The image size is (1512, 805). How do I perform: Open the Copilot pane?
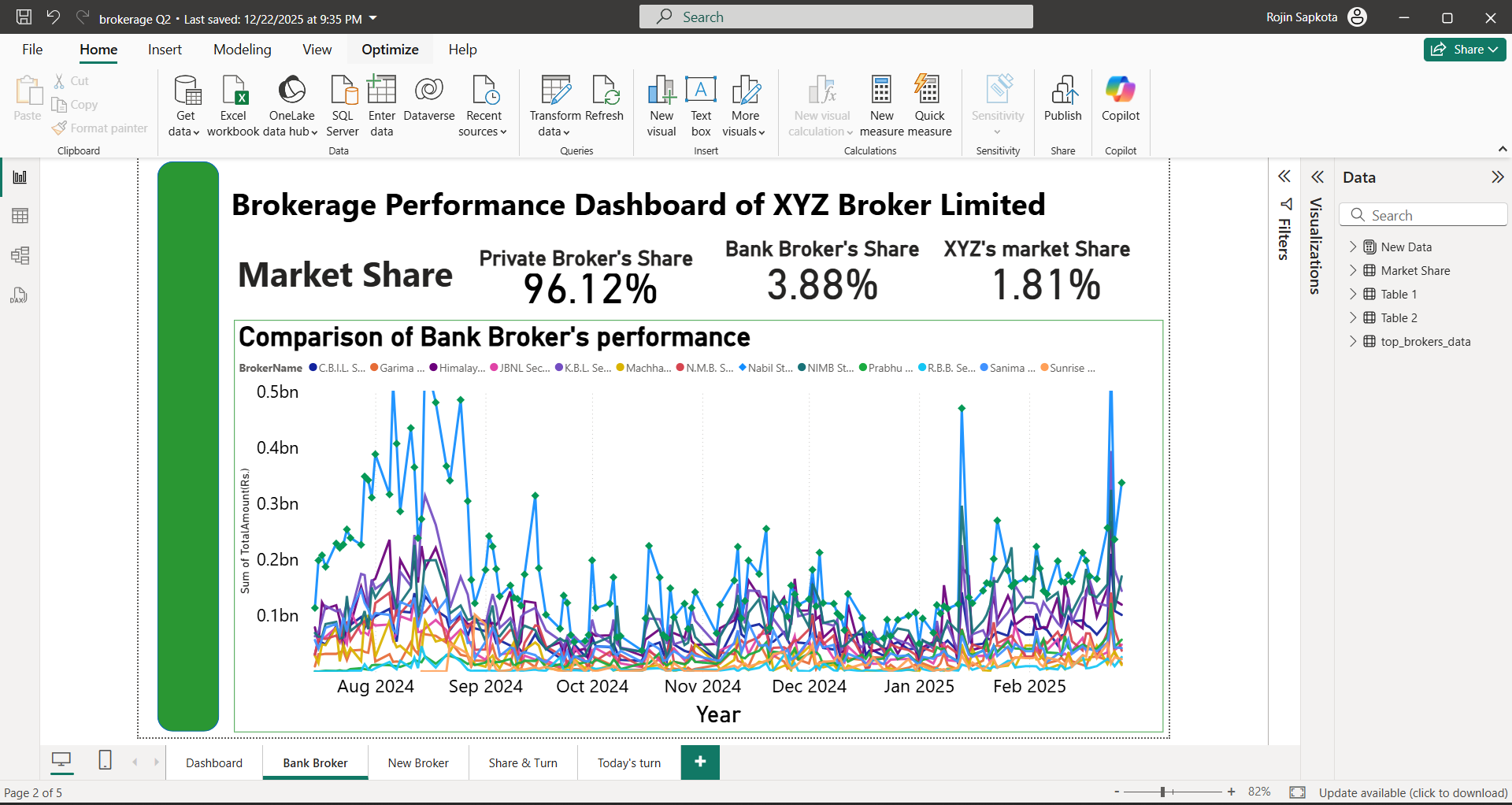tap(1120, 102)
